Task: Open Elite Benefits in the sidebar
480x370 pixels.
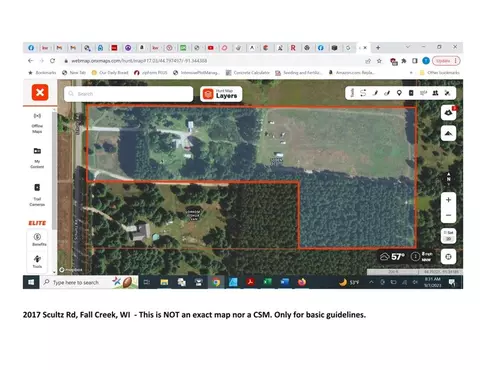Action: coord(37,239)
